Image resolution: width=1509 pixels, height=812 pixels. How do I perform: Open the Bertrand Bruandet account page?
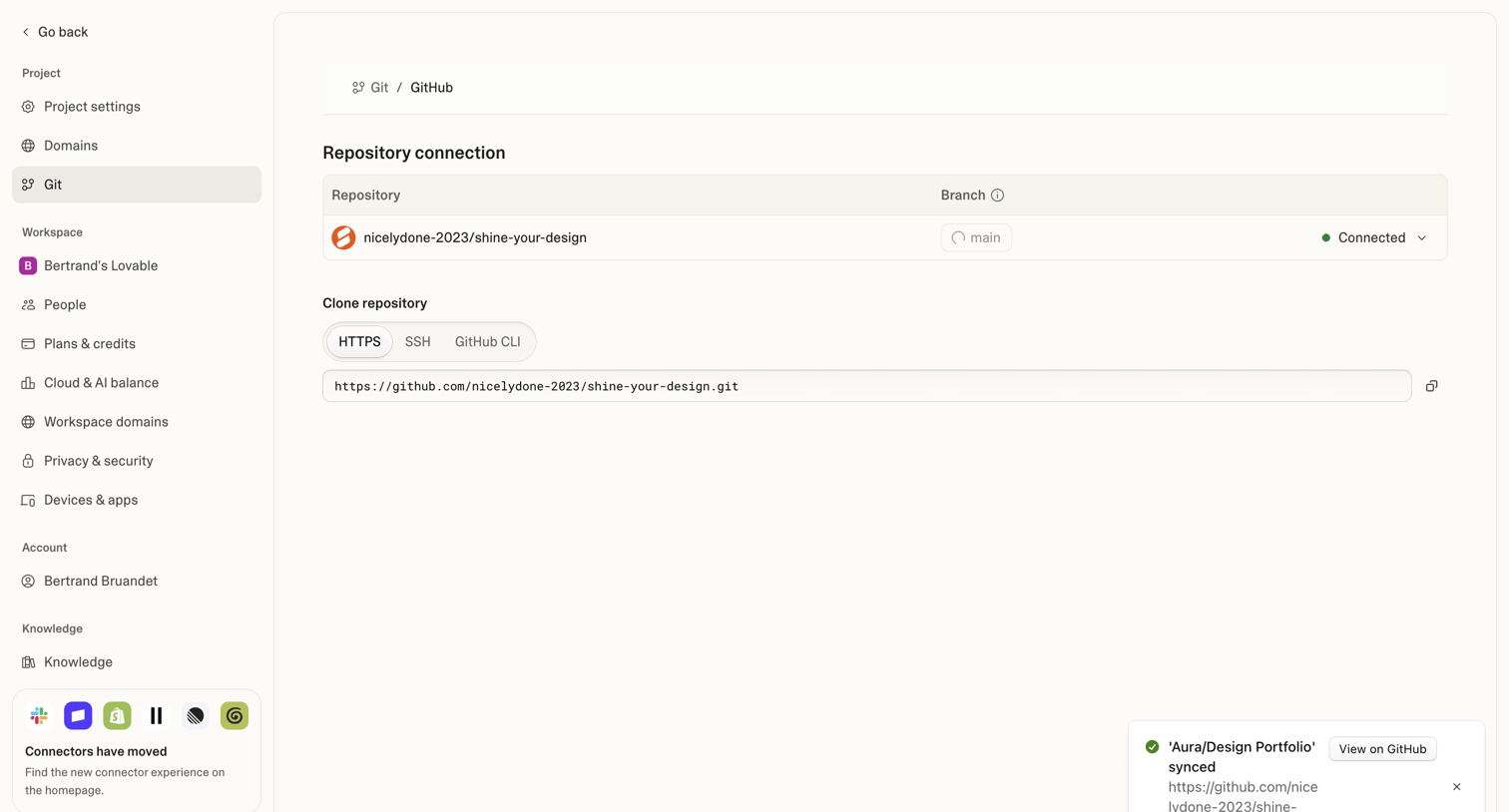pyautogui.click(x=137, y=581)
